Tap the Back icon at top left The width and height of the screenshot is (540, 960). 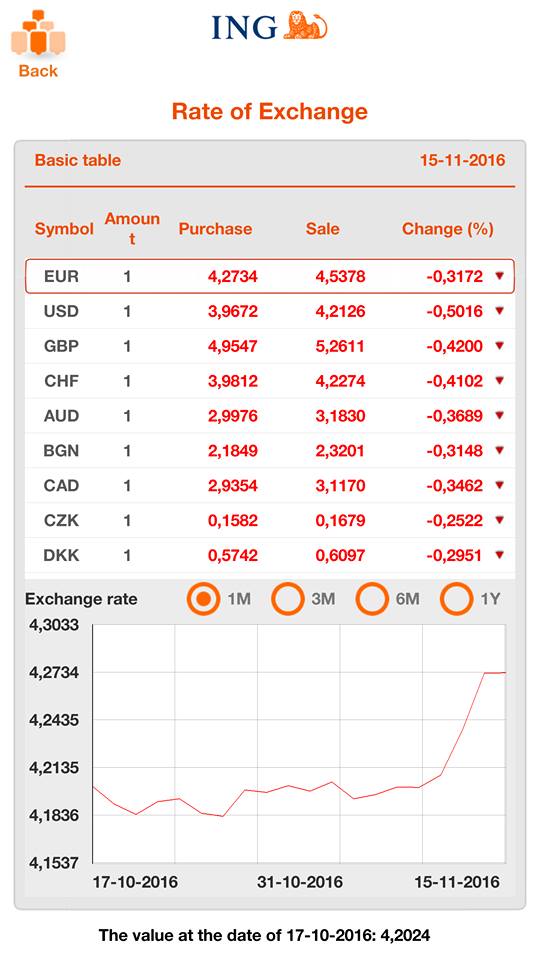[x=38, y=34]
